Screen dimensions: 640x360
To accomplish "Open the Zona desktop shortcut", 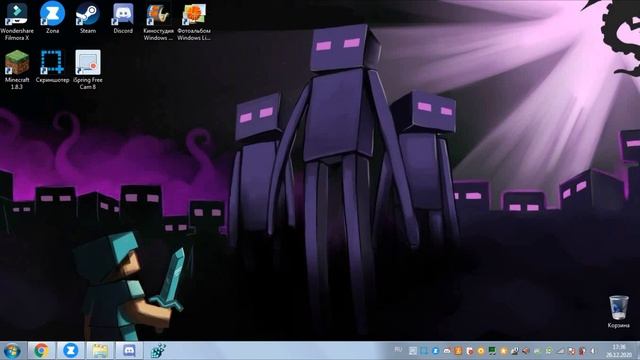I will 52,18.
